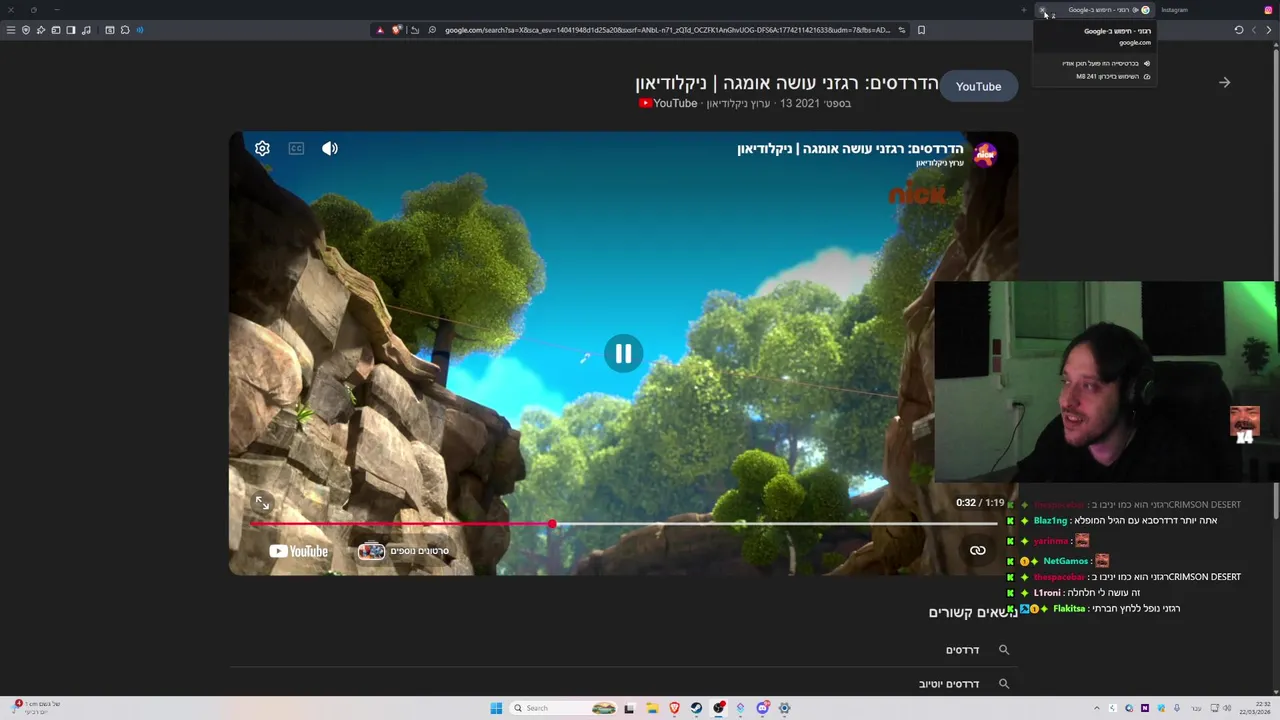Open the taskbar clock and date
The height and width of the screenshot is (720, 1280).
pyautogui.click(x=1255, y=708)
